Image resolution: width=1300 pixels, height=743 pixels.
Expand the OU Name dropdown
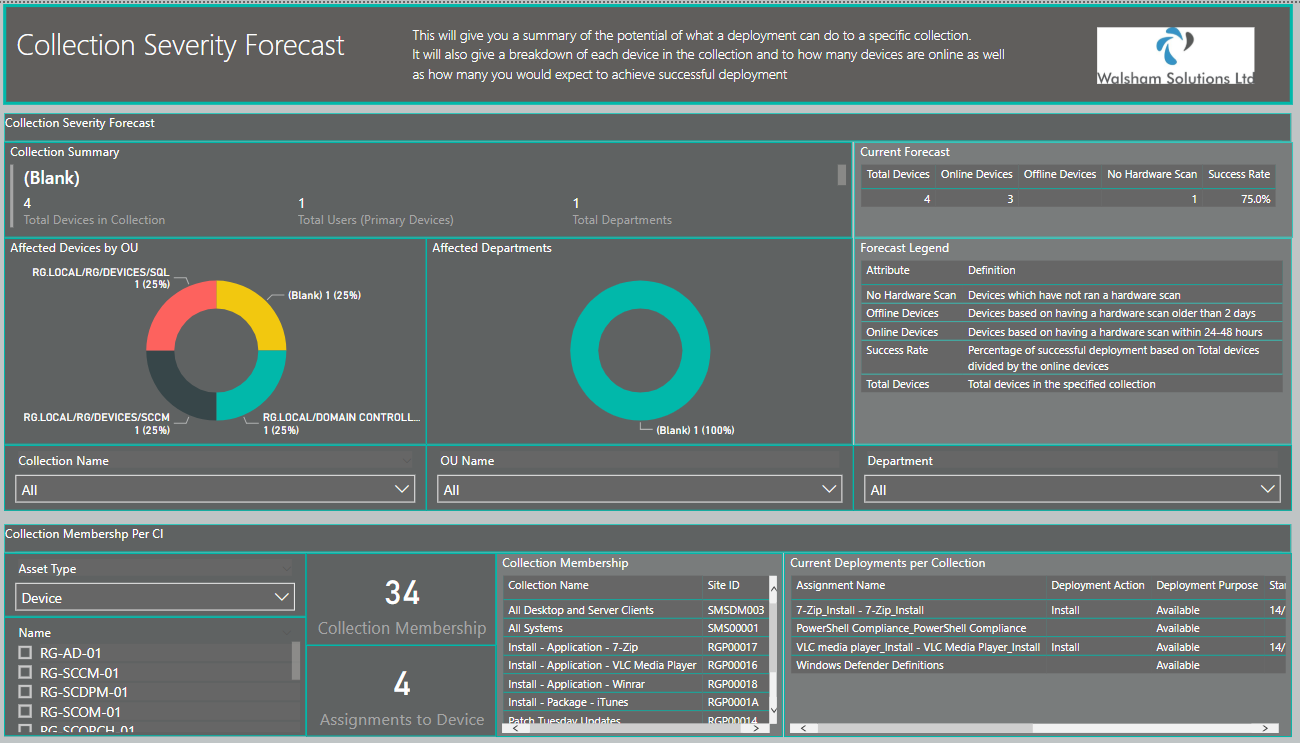[640, 489]
